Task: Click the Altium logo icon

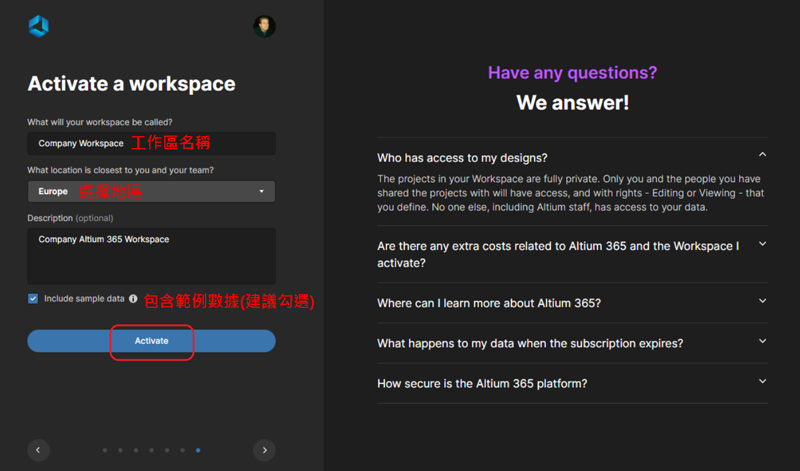Action: click(38, 26)
